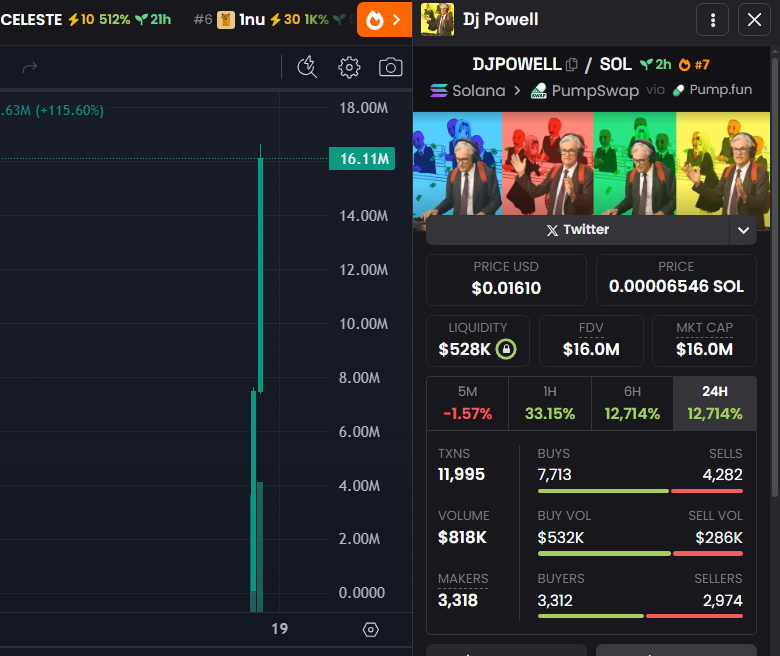Click the panel vertical scrollbar
780x656 pixels.
[775, 277]
